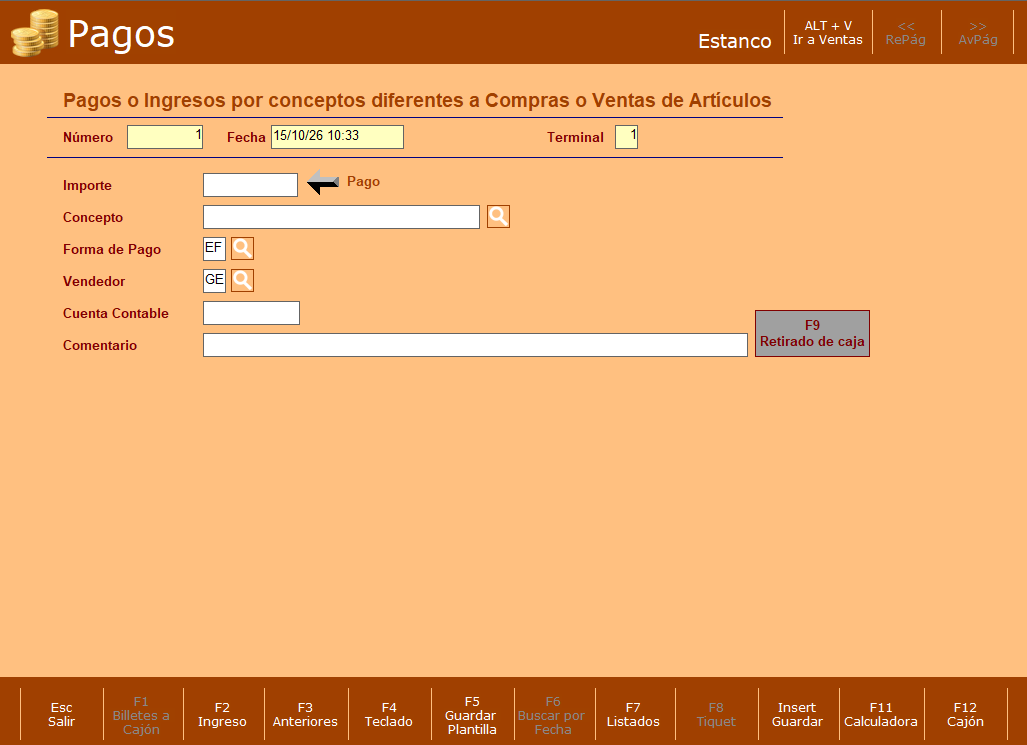Image resolution: width=1027 pixels, height=745 pixels.
Task: Click the Pago label next to the arrow
Action: point(364,181)
